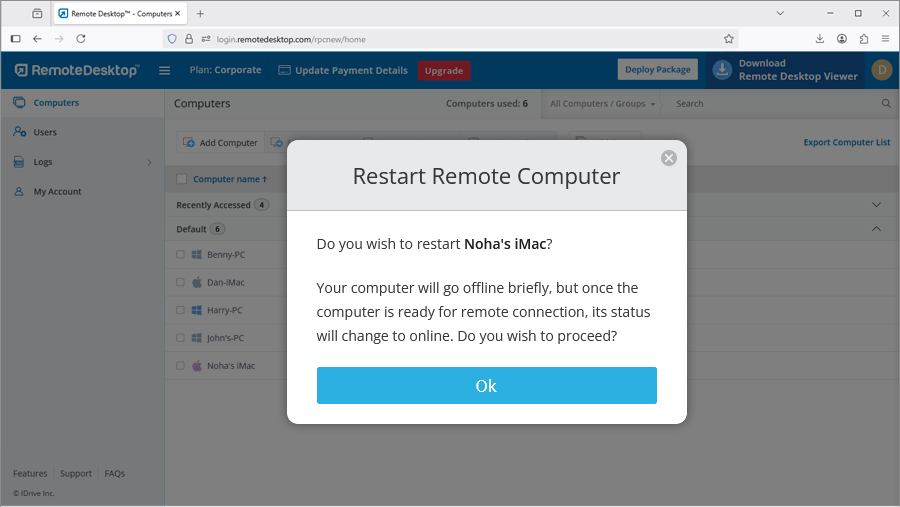This screenshot has height=507, width=900.
Task: Go to My Account section
Action: click(57, 192)
